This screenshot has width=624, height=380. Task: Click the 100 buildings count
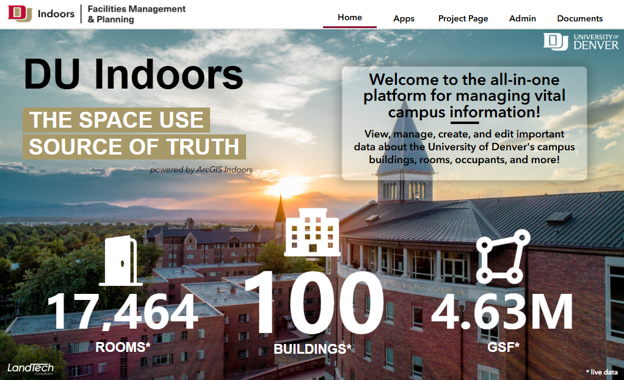[314, 302]
